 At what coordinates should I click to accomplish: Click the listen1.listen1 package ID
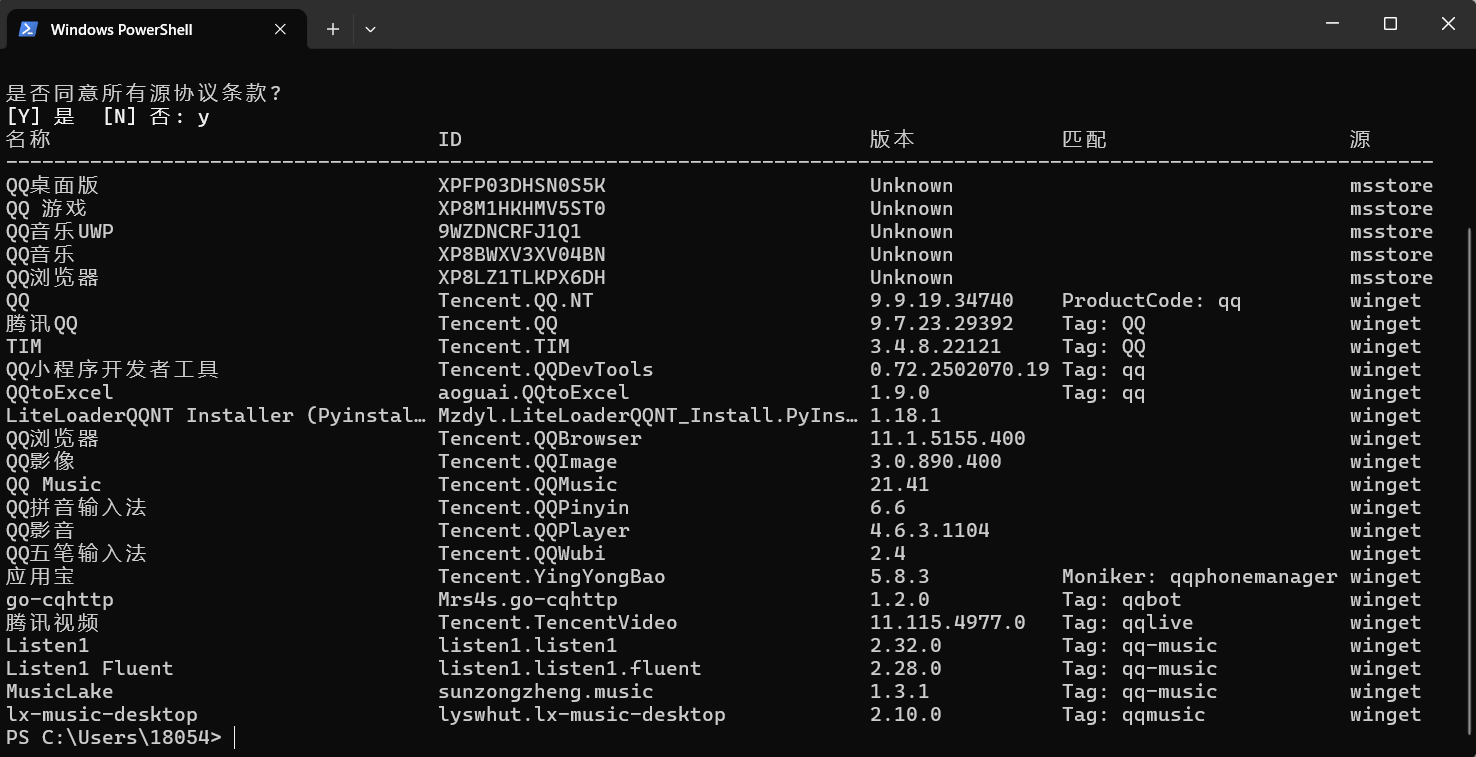point(528,645)
